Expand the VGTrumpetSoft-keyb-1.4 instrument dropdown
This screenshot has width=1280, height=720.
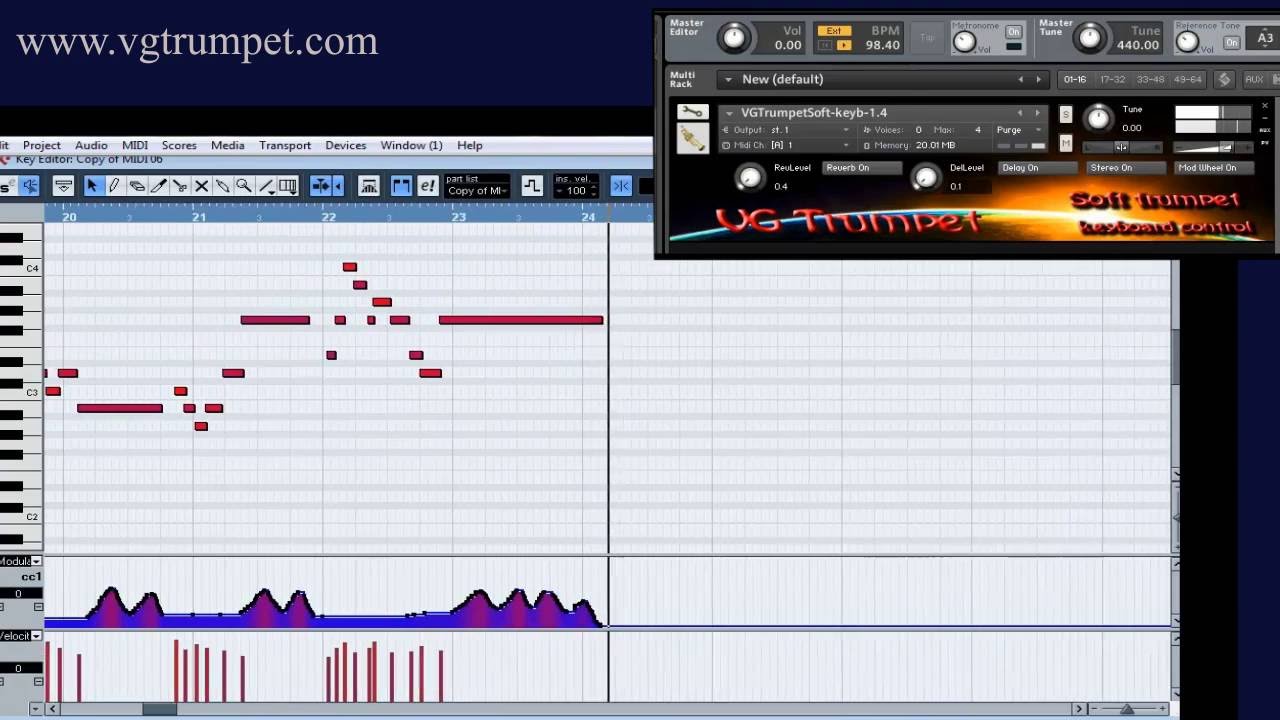pyautogui.click(x=730, y=113)
